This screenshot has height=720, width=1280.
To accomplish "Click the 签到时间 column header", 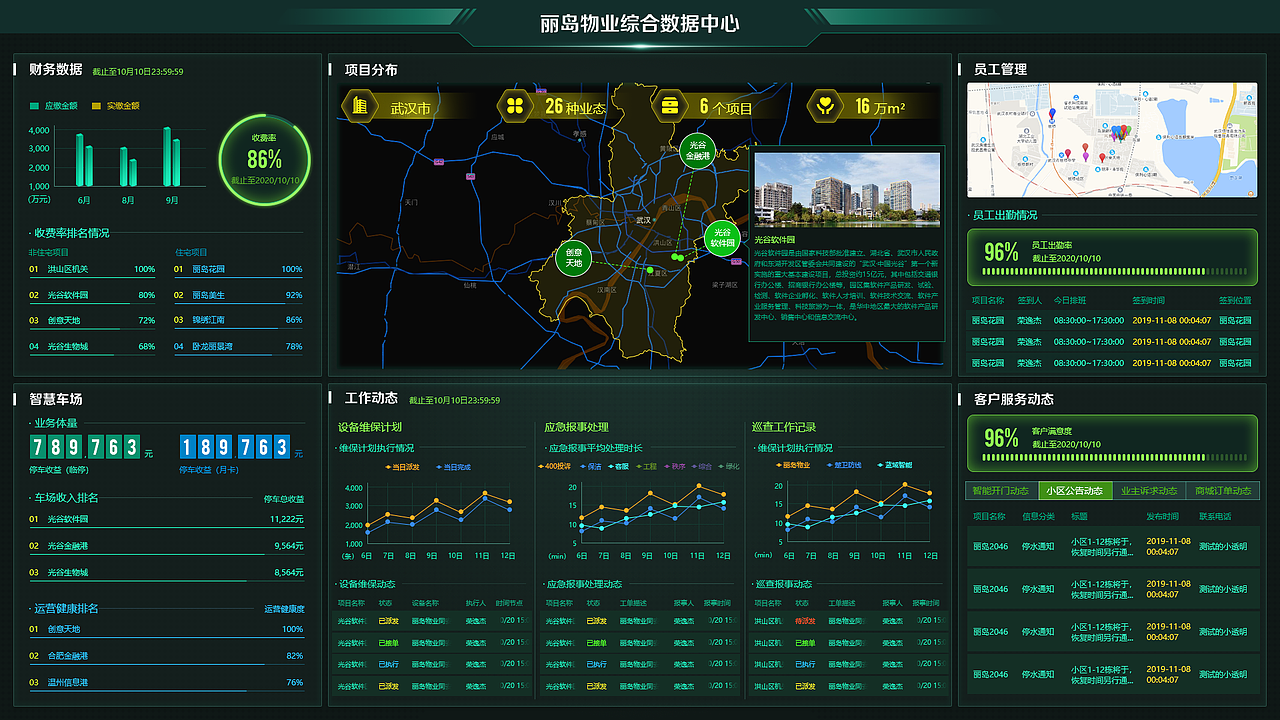I will click(x=1148, y=300).
